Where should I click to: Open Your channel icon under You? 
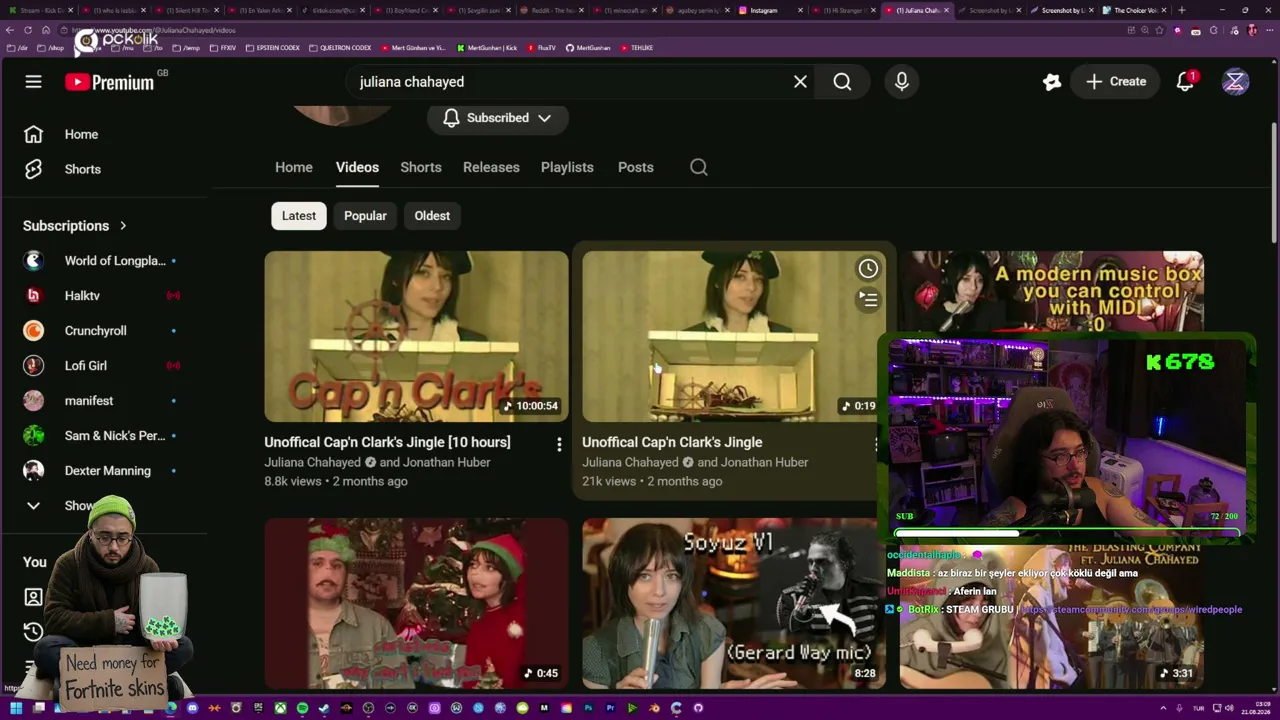click(33, 597)
